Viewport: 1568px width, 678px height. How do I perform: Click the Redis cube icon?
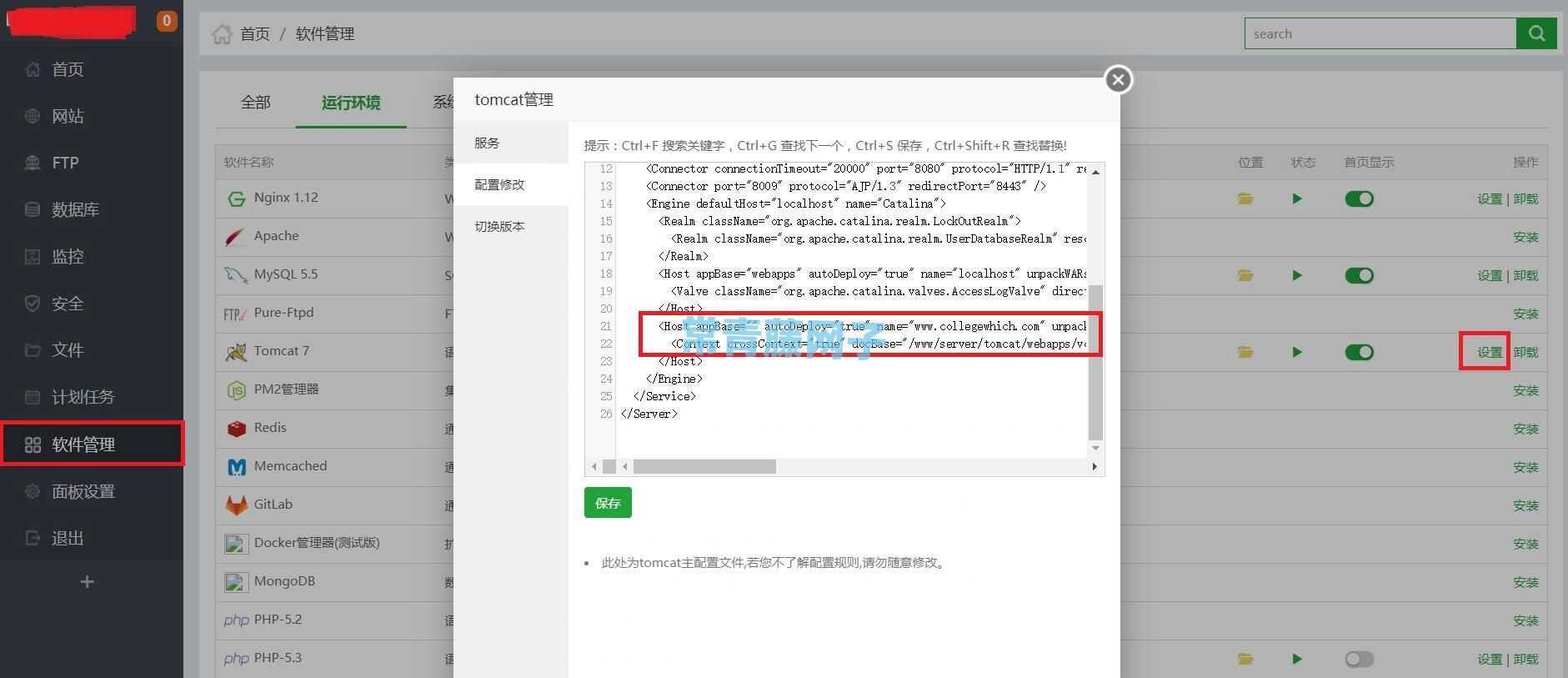click(x=236, y=429)
